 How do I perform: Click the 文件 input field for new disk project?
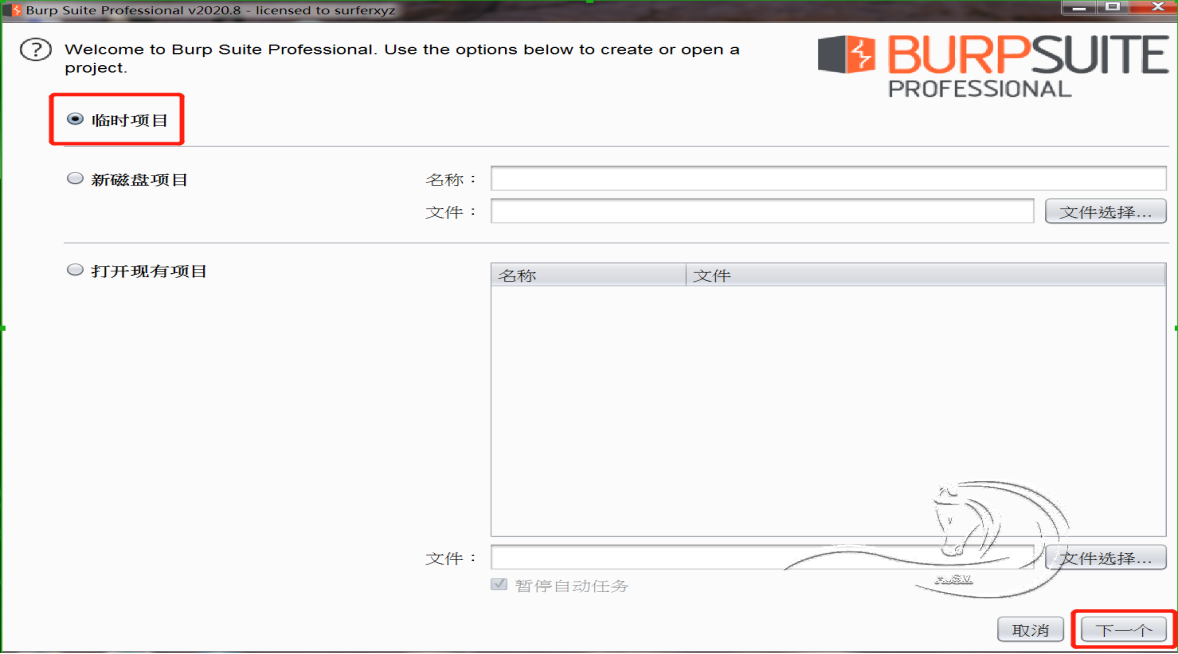[762, 211]
